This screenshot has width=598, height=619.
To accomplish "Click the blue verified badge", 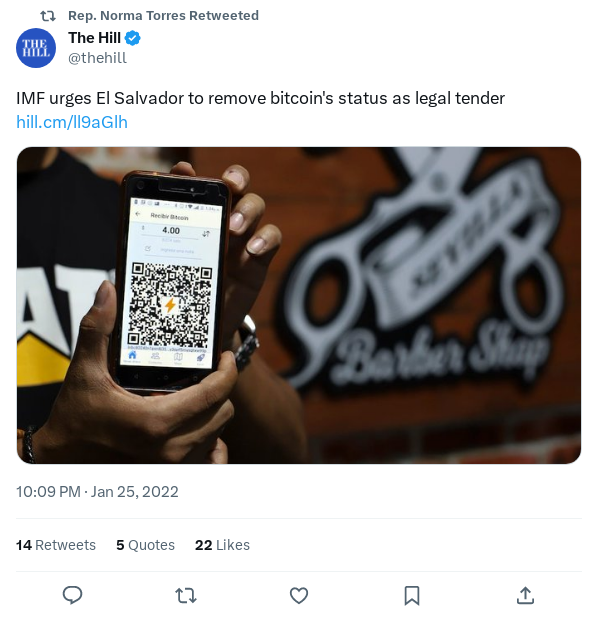I will (x=133, y=38).
